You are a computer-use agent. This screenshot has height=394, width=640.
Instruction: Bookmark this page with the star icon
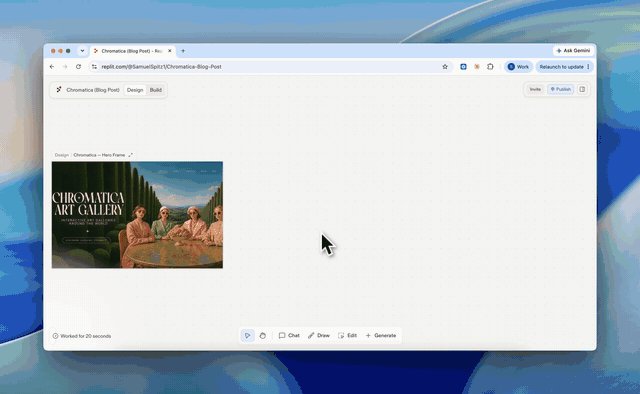click(x=445, y=67)
